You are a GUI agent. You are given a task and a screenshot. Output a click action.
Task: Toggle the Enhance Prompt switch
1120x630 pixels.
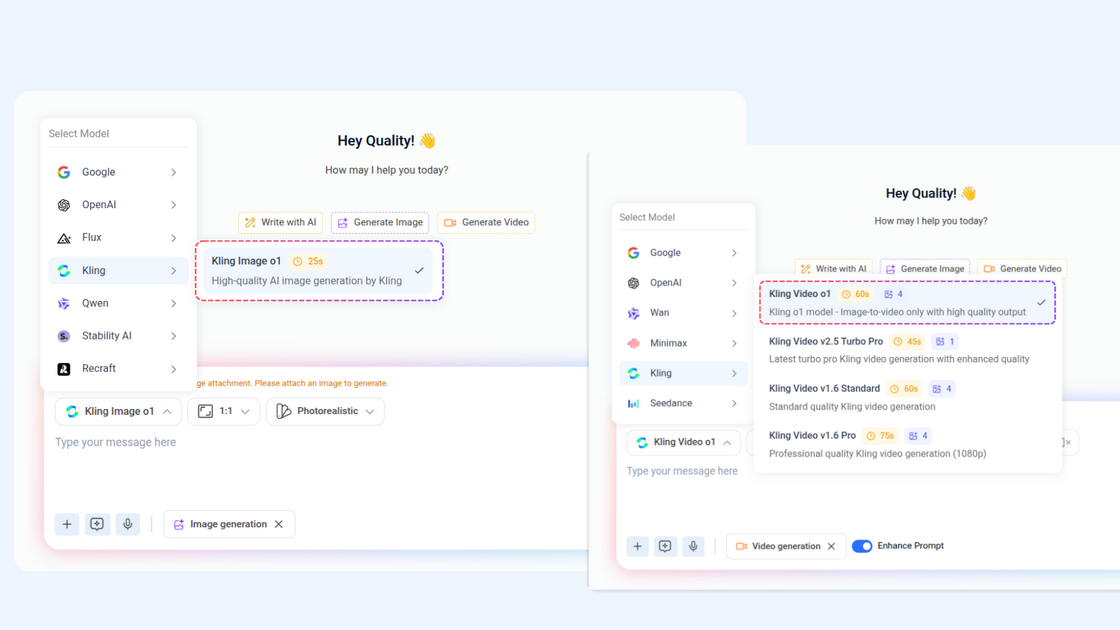click(862, 546)
